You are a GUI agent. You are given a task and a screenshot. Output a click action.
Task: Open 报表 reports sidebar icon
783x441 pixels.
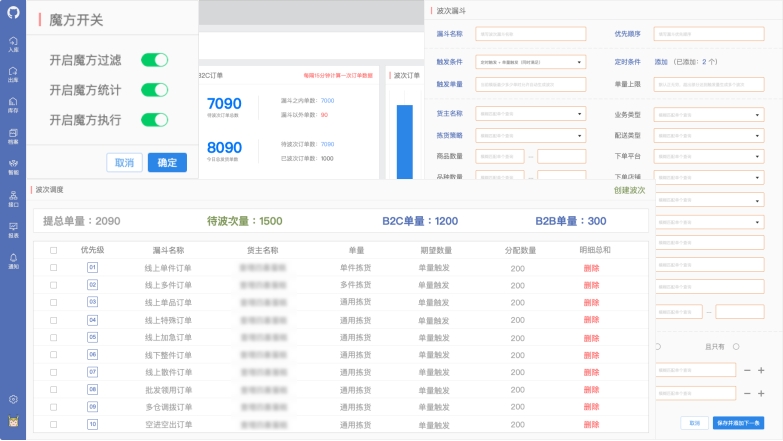tap(13, 229)
